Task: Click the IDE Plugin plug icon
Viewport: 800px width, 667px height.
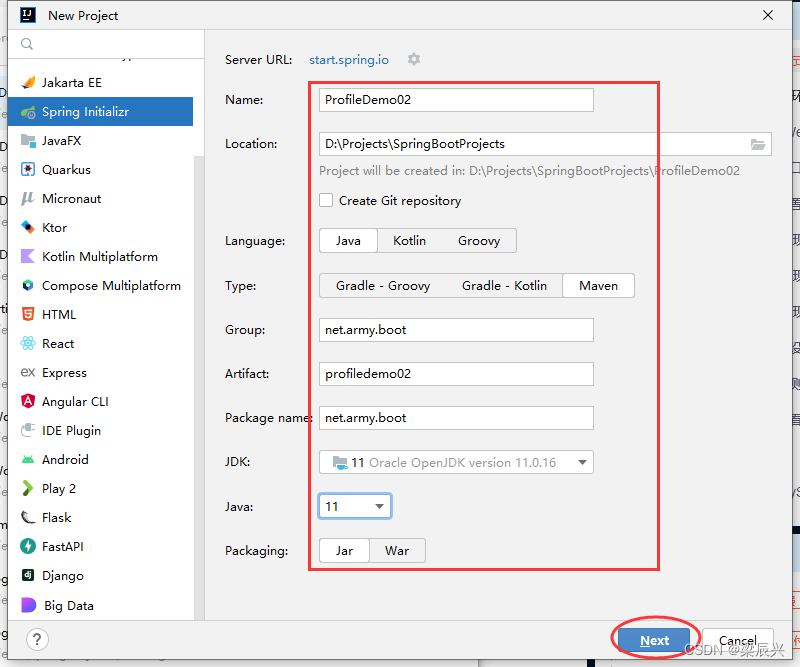Action: pyautogui.click(x=29, y=430)
